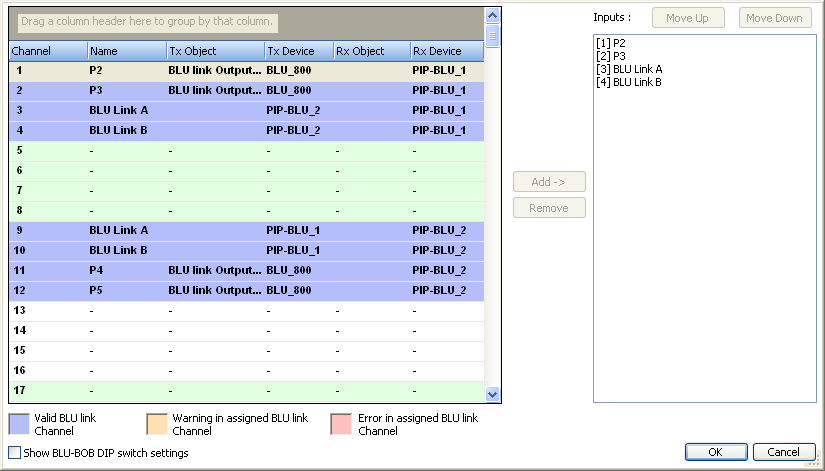This screenshot has height=471, width=825.
Task: Click the Move Up button
Action: pyautogui.click(x=688, y=18)
